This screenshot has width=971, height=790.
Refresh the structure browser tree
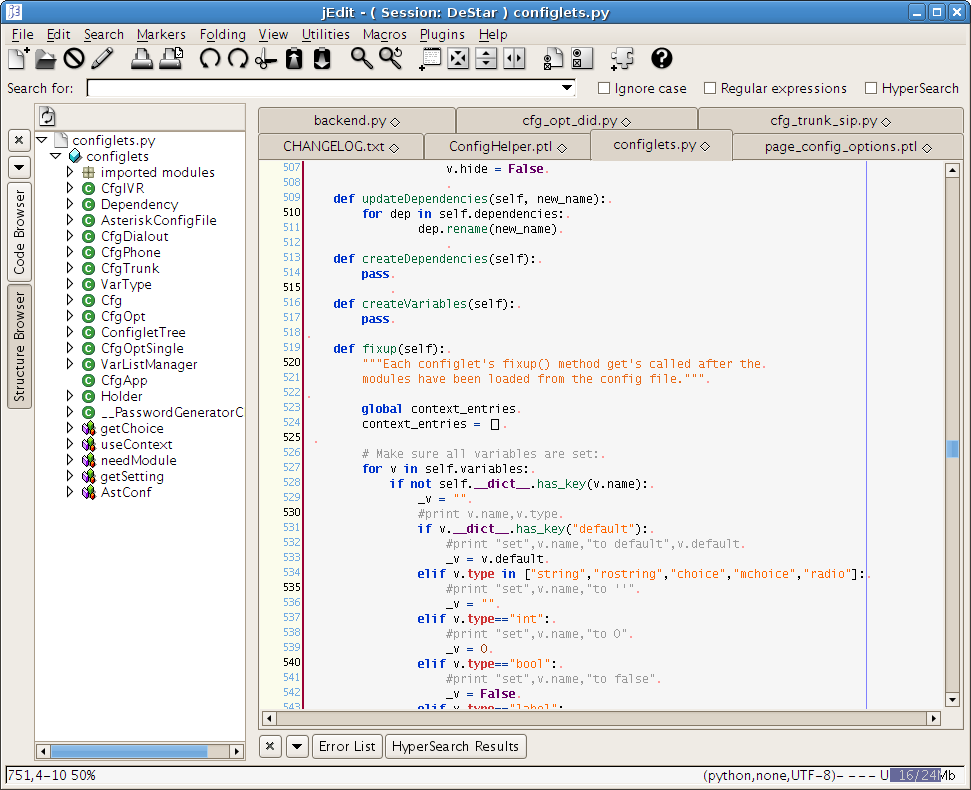[47, 116]
